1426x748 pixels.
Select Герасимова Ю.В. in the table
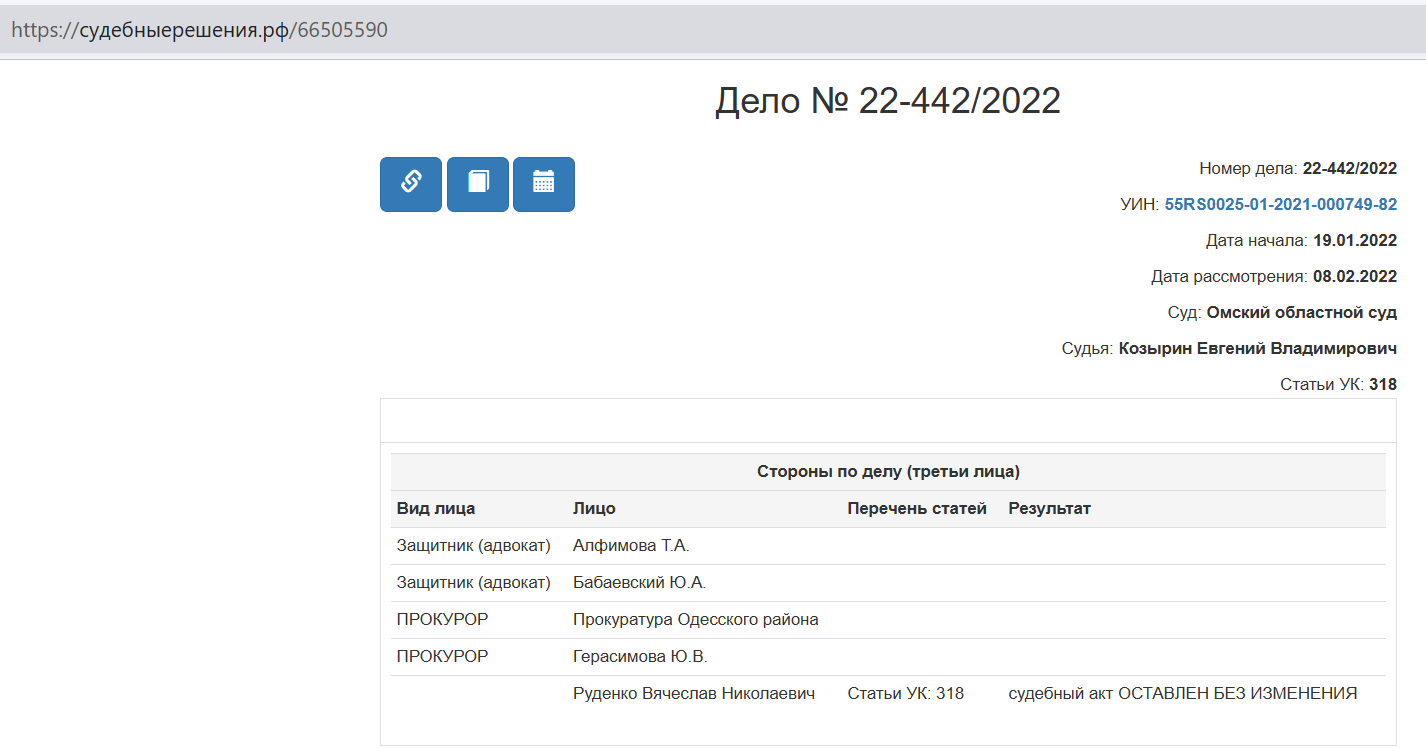(x=640, y=657)
